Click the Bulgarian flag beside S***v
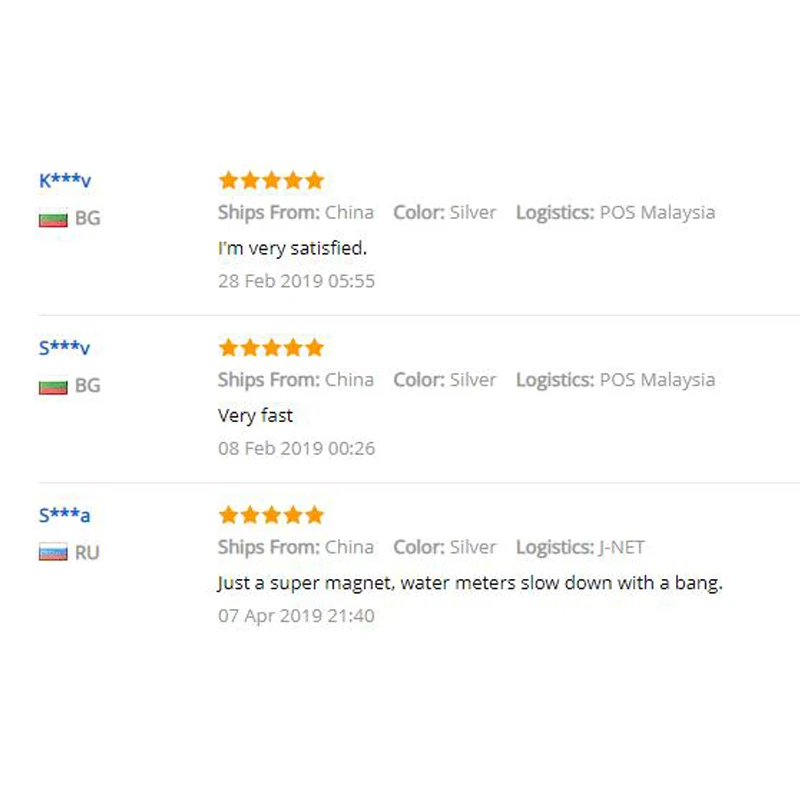This screenshot has height=800, width=800. click(53, 387)
